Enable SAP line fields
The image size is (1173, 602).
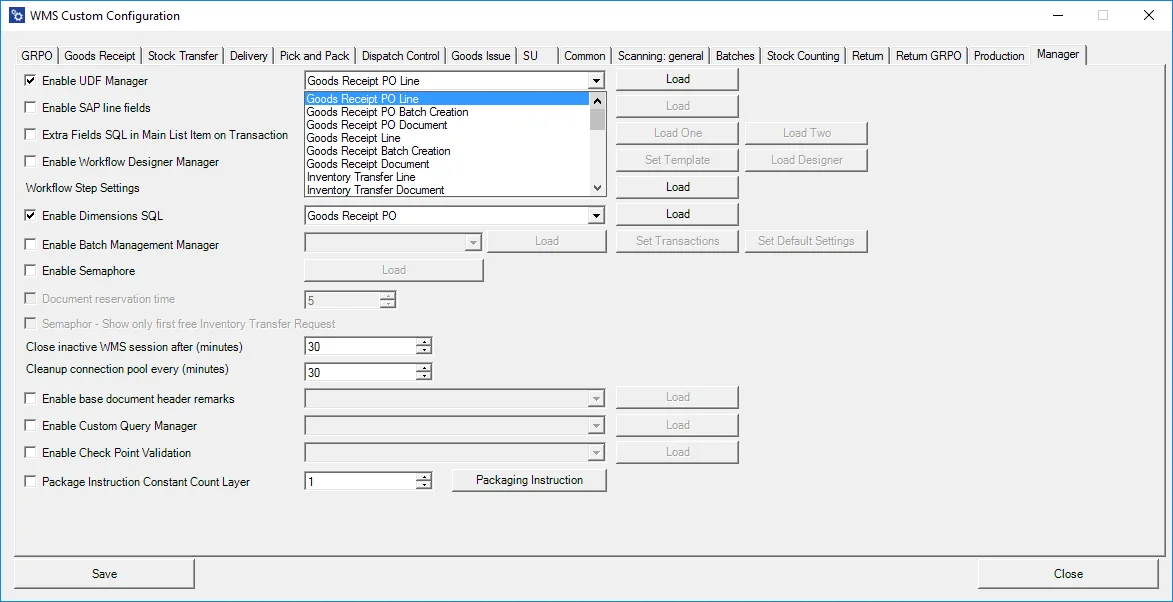click(30, 107)
